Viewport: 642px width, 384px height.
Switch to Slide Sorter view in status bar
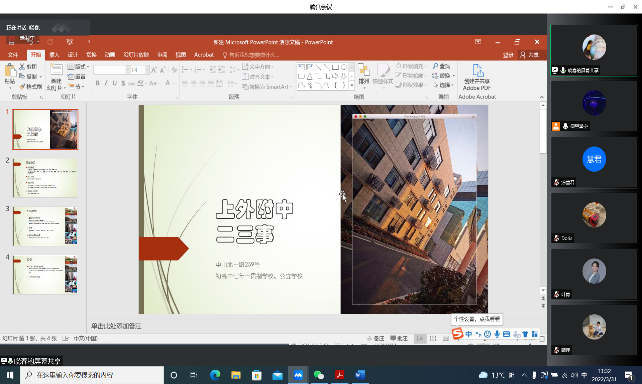[433, 339]
